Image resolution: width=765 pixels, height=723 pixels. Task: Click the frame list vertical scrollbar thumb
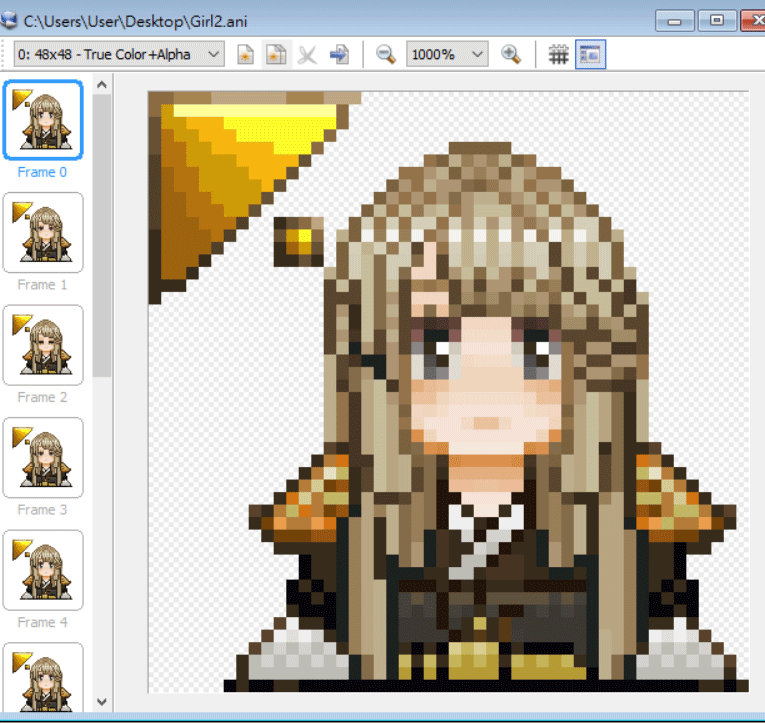(x=101, y=236)
